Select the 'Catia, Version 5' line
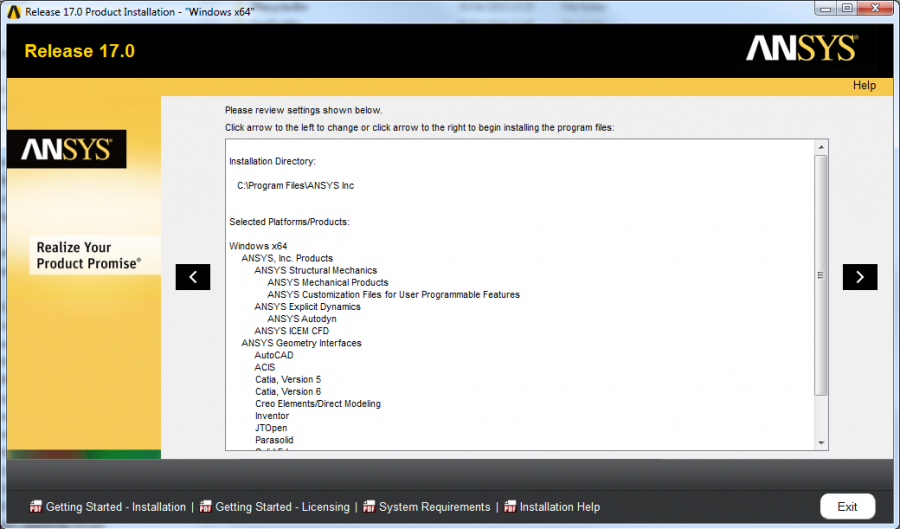Viewport: 900px width, 529px height. click(288, 379)
